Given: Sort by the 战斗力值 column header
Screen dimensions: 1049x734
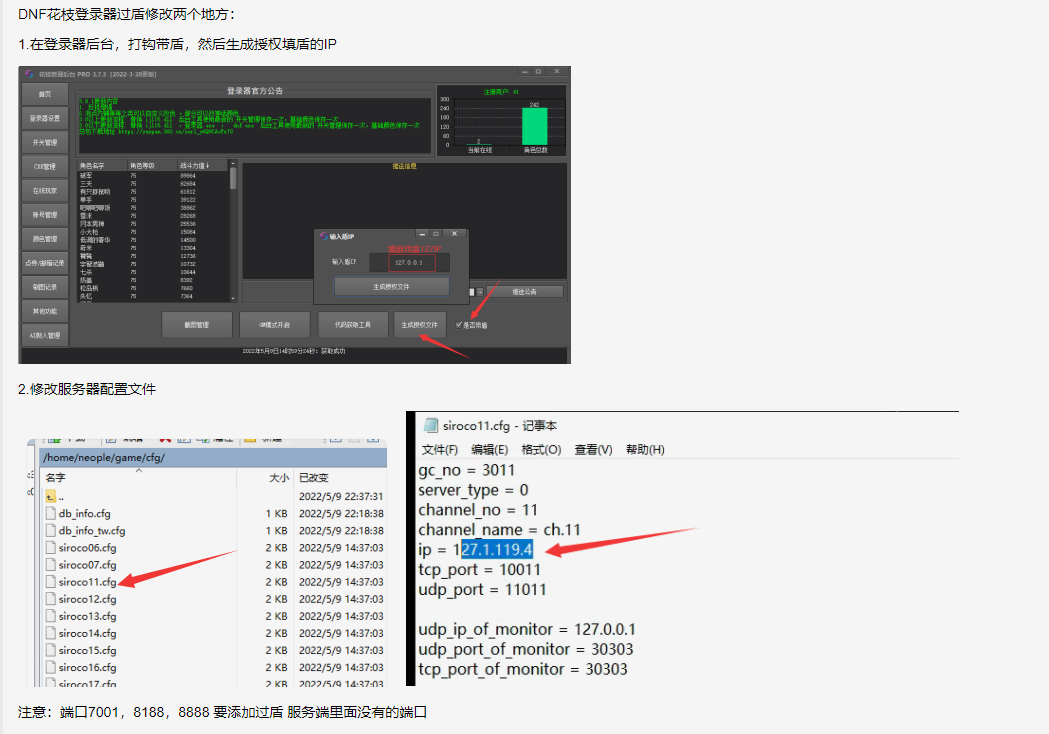Looking at the screenshot, I should click(x=202, y=165).
